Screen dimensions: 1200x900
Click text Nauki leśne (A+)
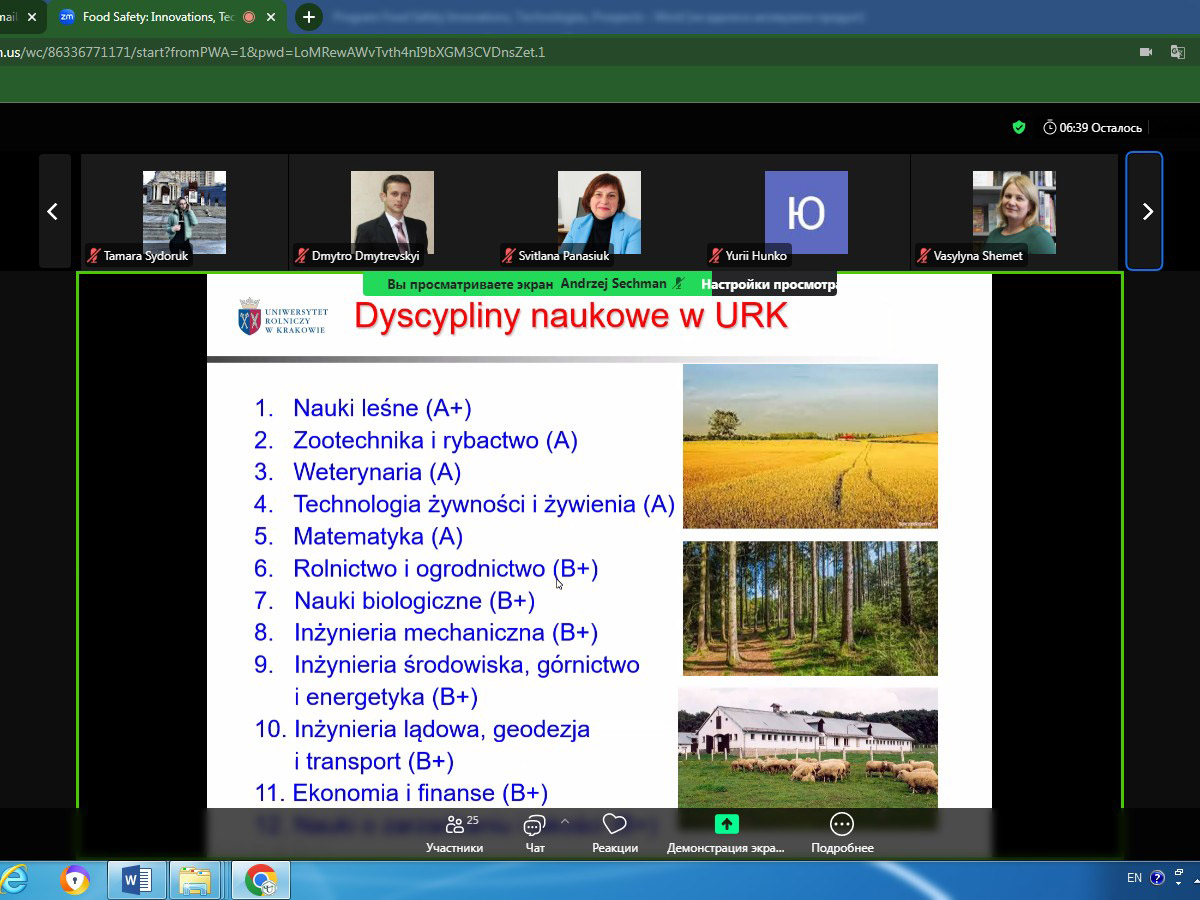click(x=382, y=408)
